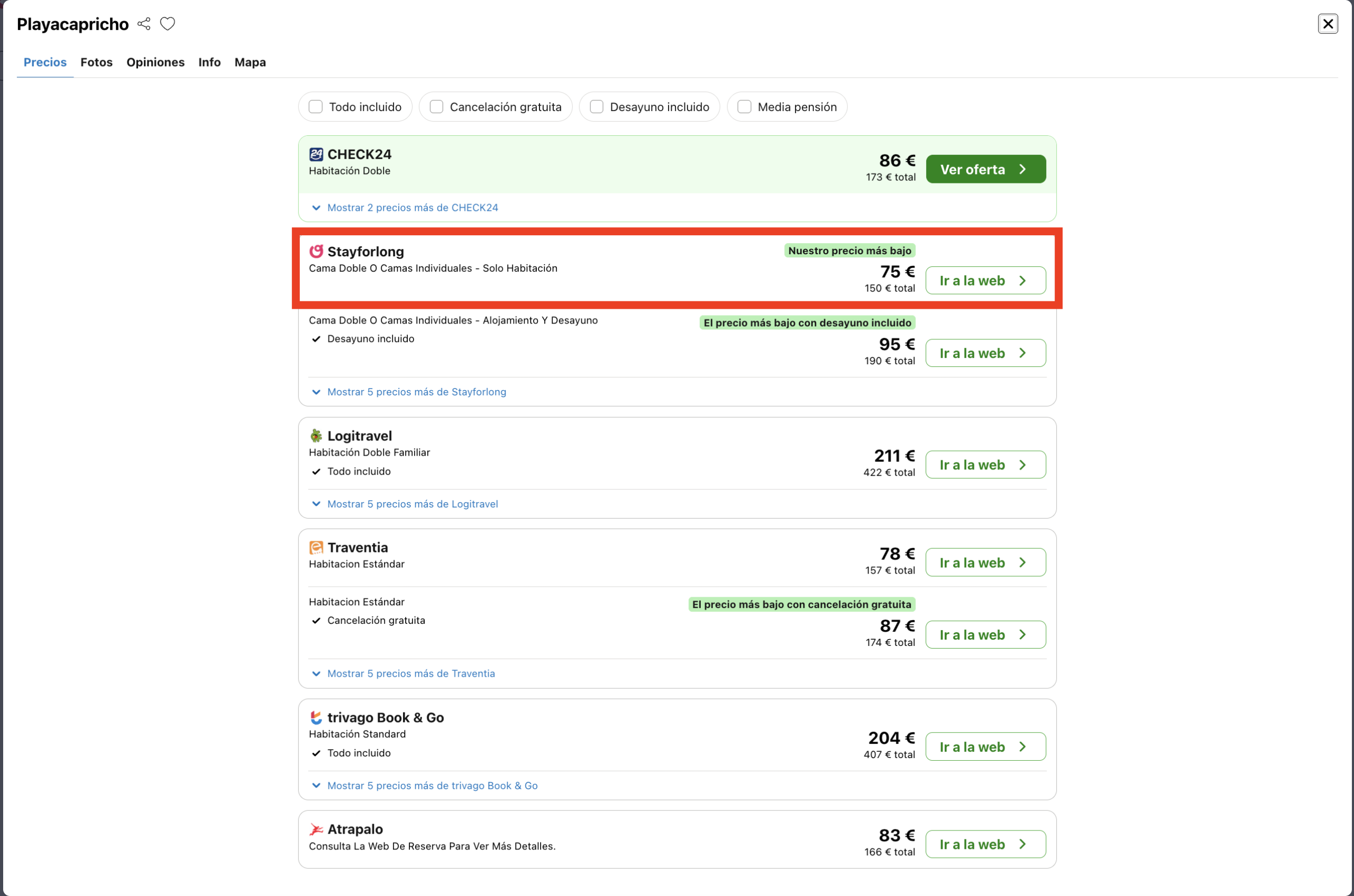Screen dimensions: 1354x896
Task: Click the Stayforlong provider logo
Action: 316,252
